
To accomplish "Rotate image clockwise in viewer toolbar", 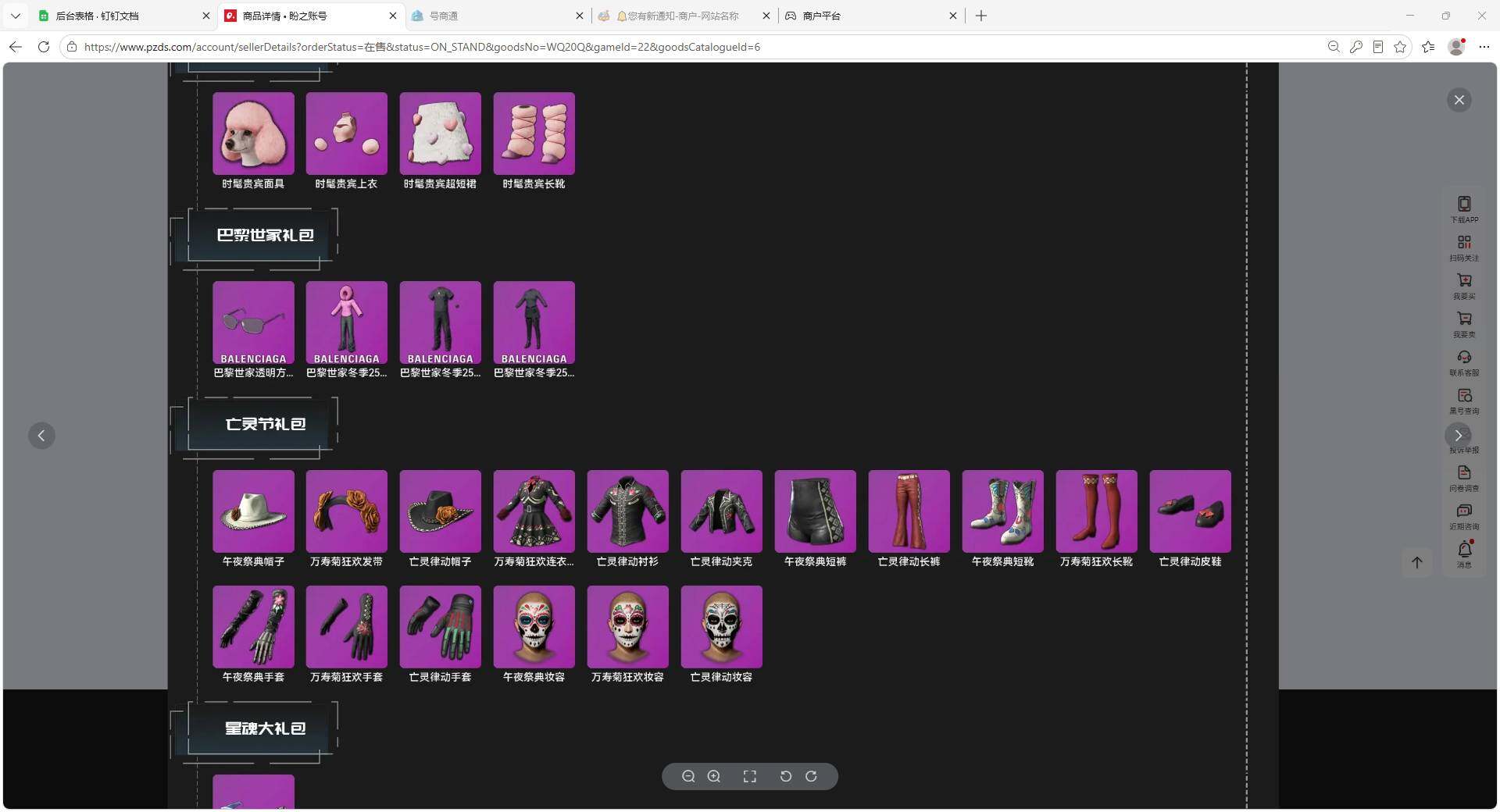I will tap(812, 776).
